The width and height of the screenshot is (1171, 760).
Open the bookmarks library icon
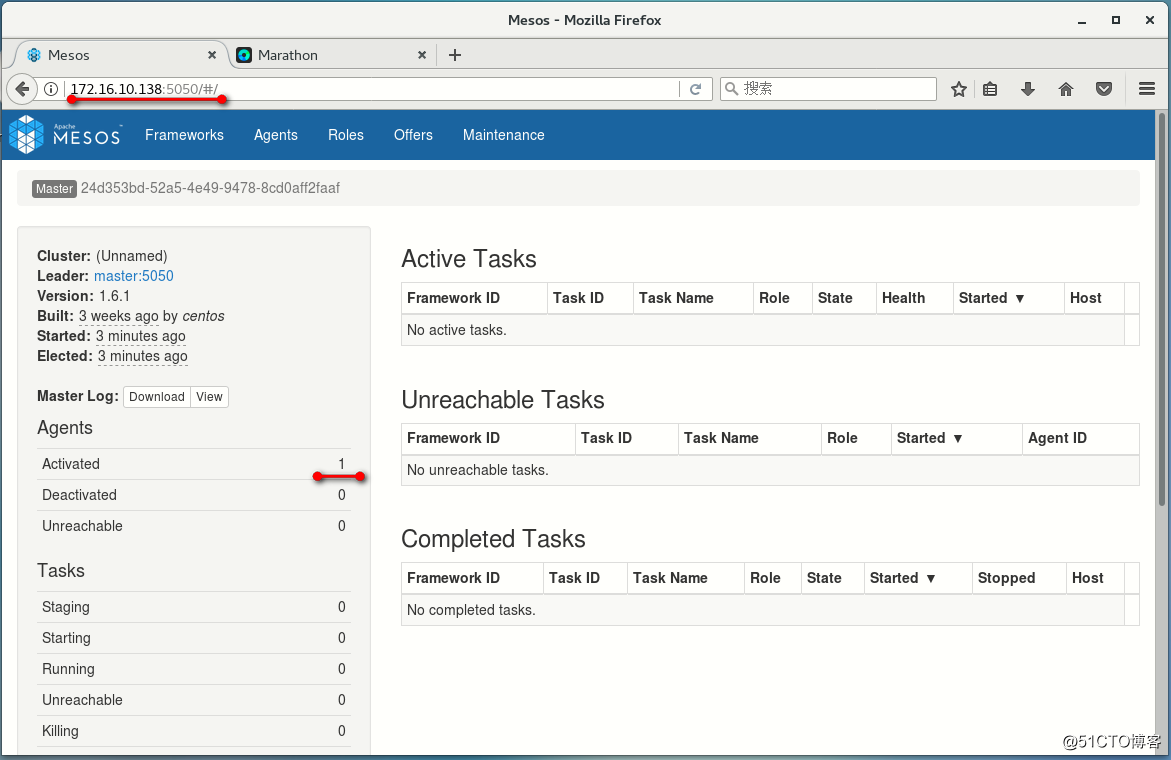[x=990, y=90]
